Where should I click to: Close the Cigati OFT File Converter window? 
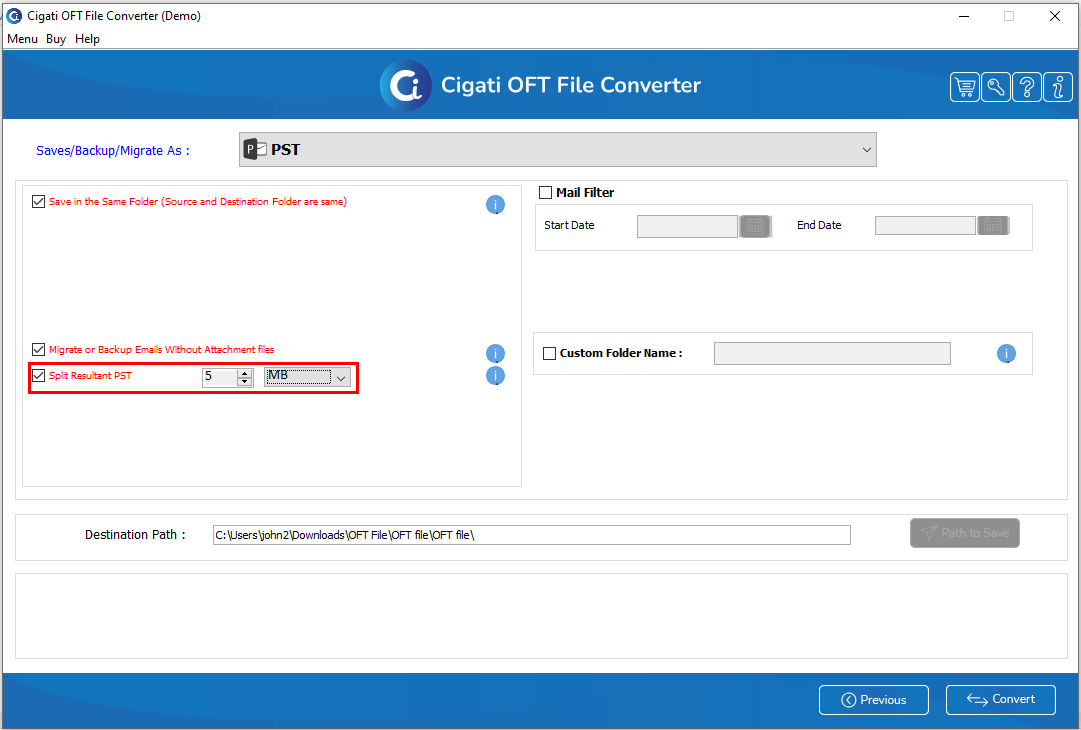[x=1054, y=16]
